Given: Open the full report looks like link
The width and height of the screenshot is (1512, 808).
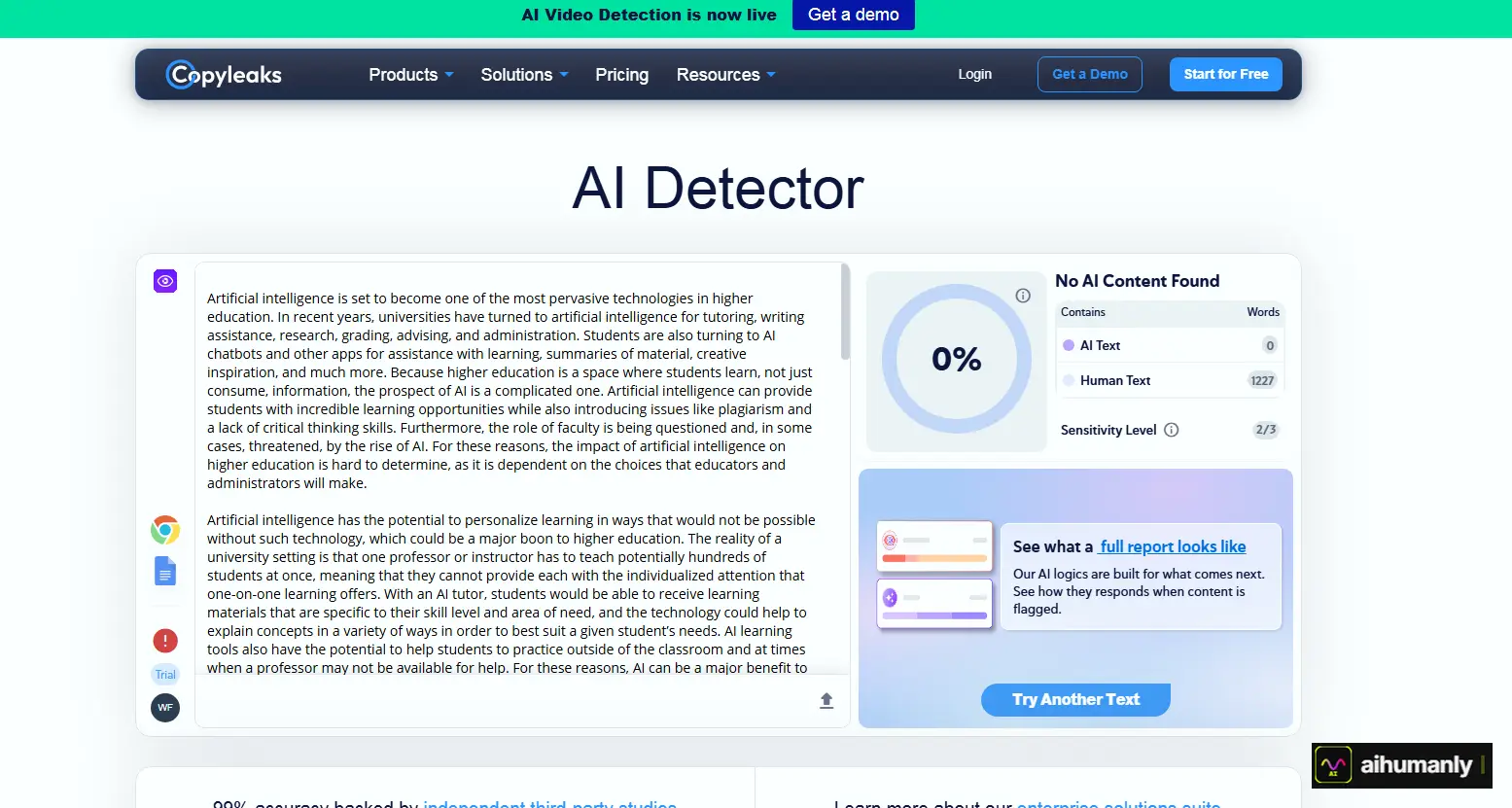Looking at the screenshot, I should click(1172, 546).
